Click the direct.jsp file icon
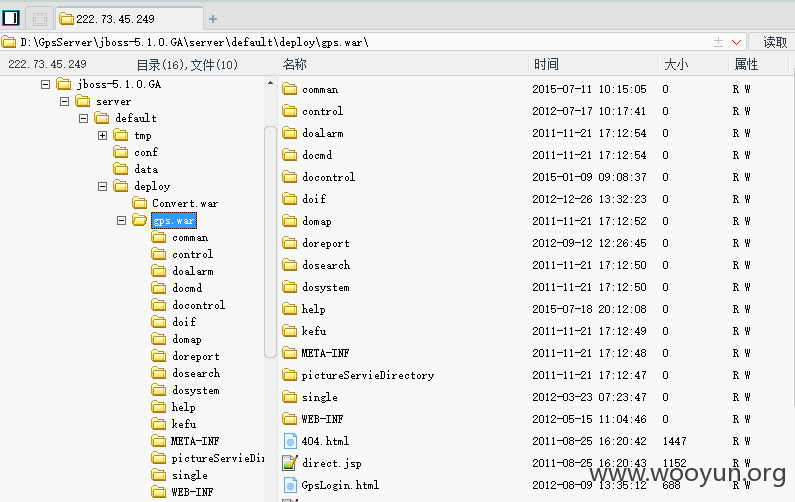Screen dimensions: 795x502 pos(290,463)
